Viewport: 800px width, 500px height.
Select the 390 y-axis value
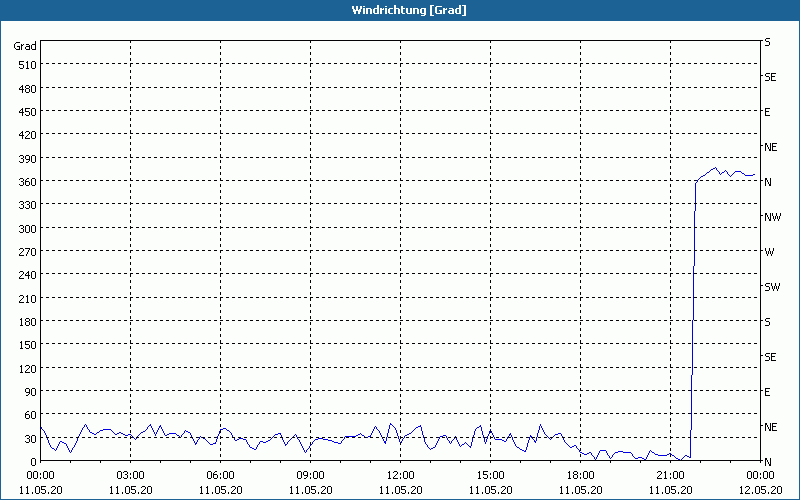pos(28,159)
